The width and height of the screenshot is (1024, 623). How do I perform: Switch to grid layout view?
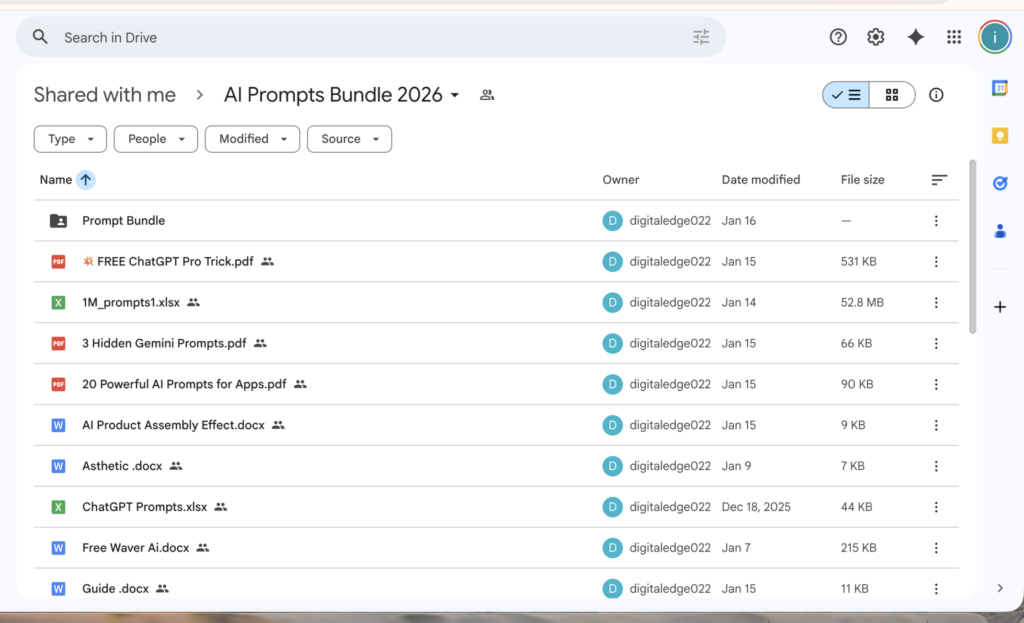(x=892, y=95)
